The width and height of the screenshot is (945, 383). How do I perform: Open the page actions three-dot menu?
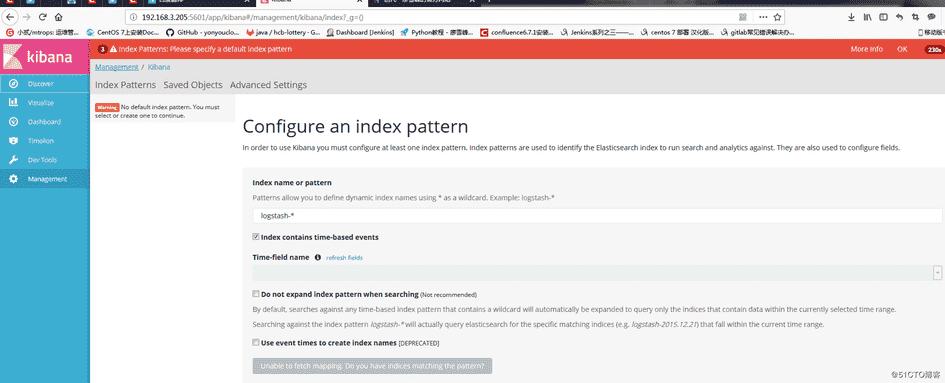(x=763, y=17)
